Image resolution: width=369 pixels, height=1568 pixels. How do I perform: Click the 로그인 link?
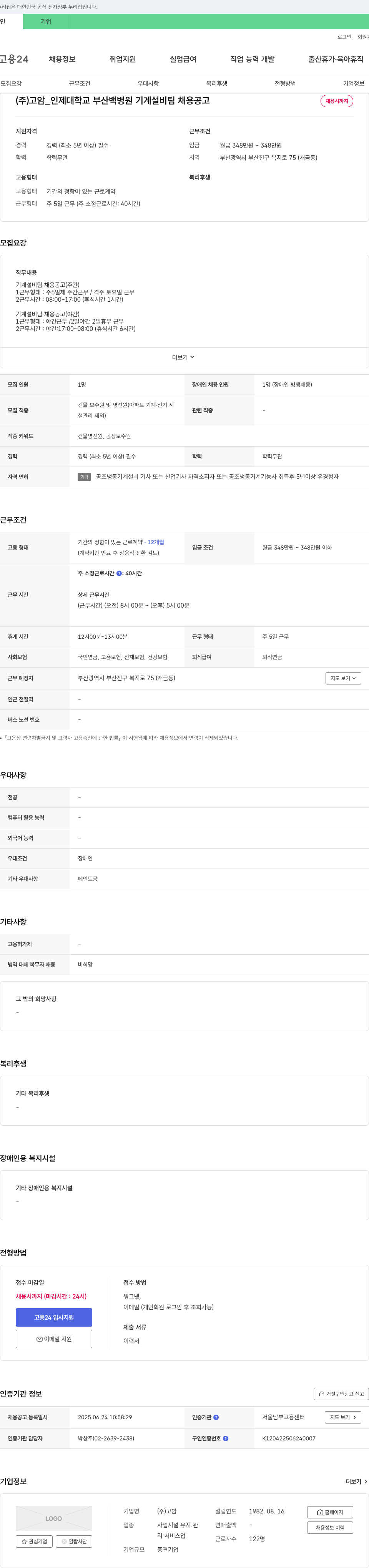344,37
